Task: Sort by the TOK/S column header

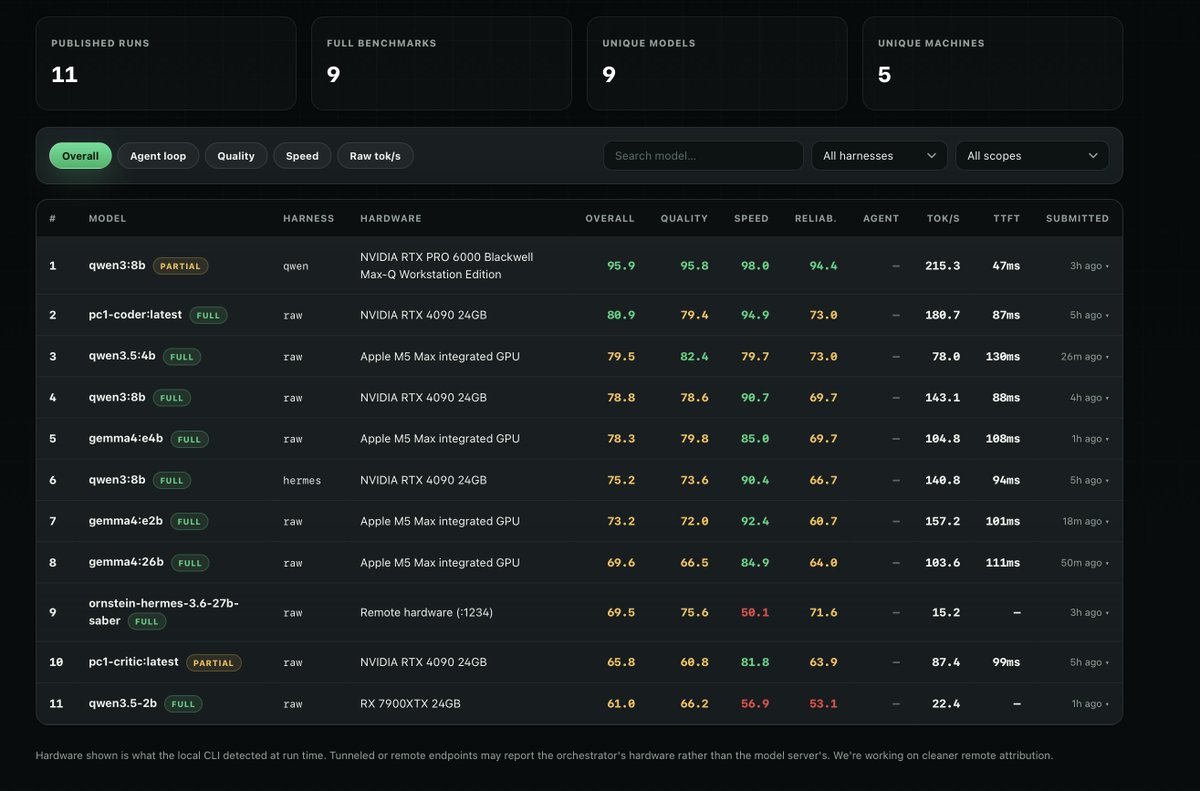Action: coord(943,218)
